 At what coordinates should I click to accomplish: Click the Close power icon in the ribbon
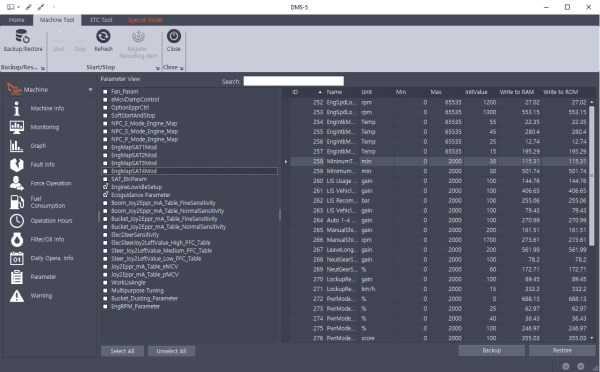[174, 36]
